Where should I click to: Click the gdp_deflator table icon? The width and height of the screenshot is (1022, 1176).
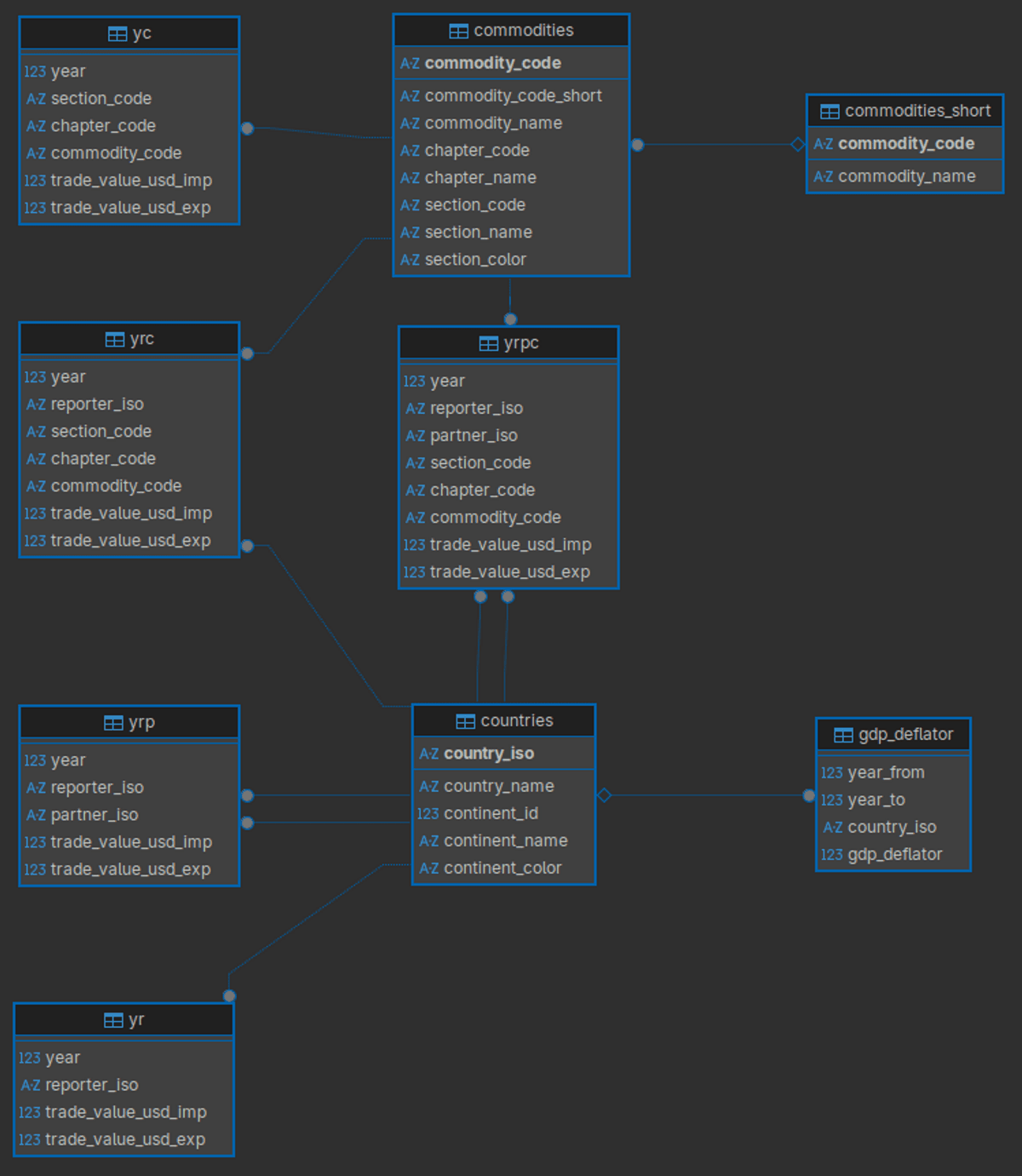point(843,735)
